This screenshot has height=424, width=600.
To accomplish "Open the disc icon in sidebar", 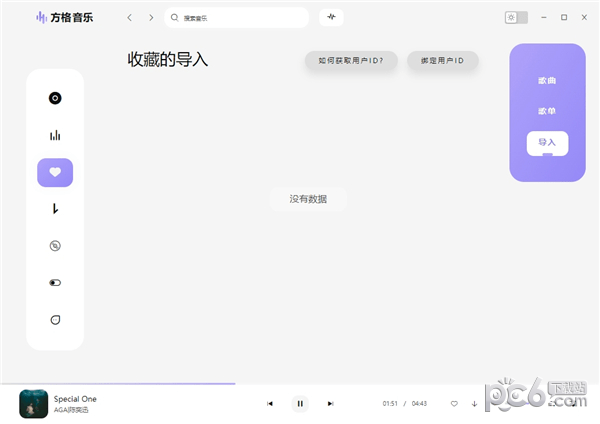I will point(55,98).
